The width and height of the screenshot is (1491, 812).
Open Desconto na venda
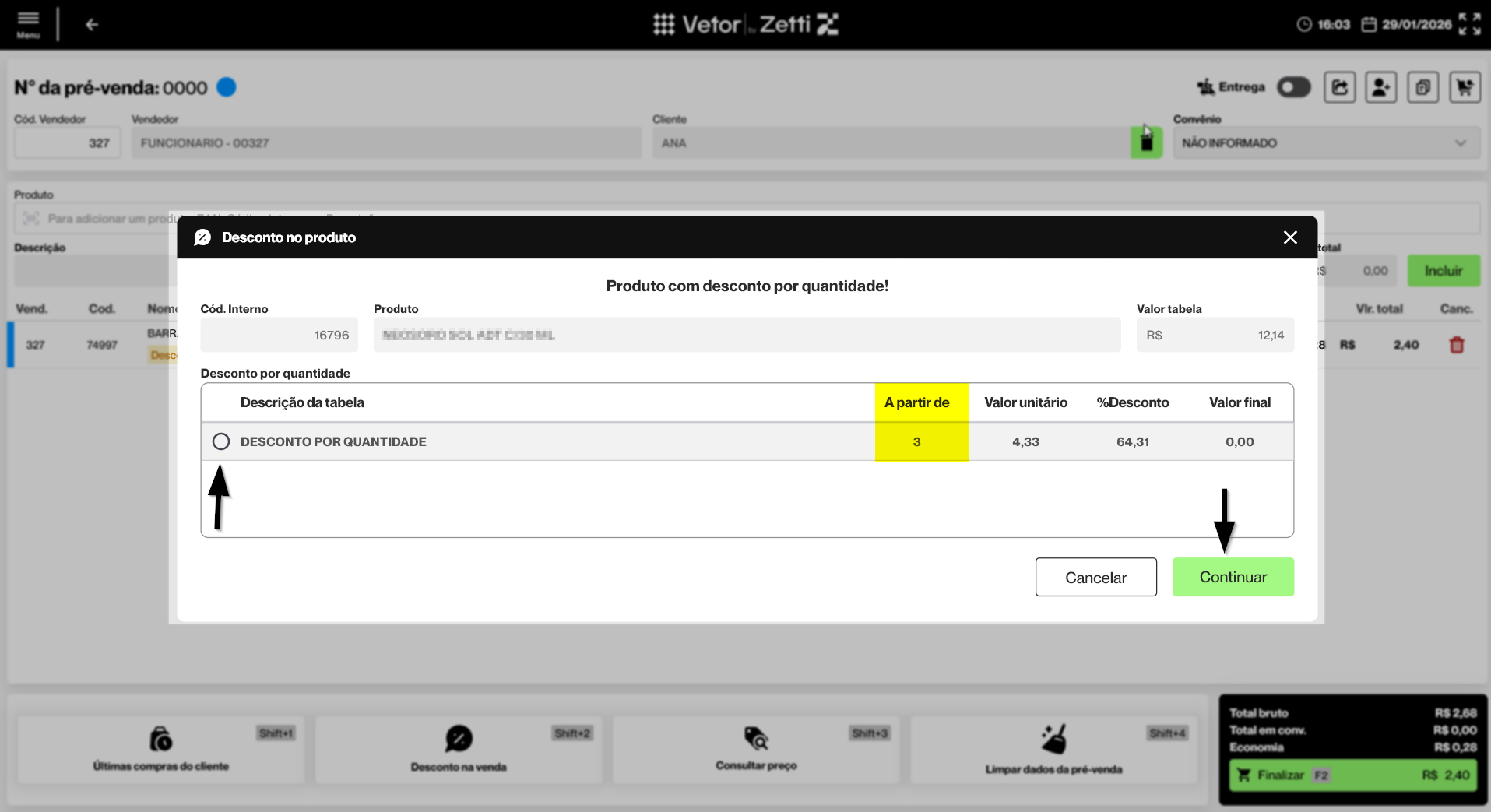click(x=459, y=749)
